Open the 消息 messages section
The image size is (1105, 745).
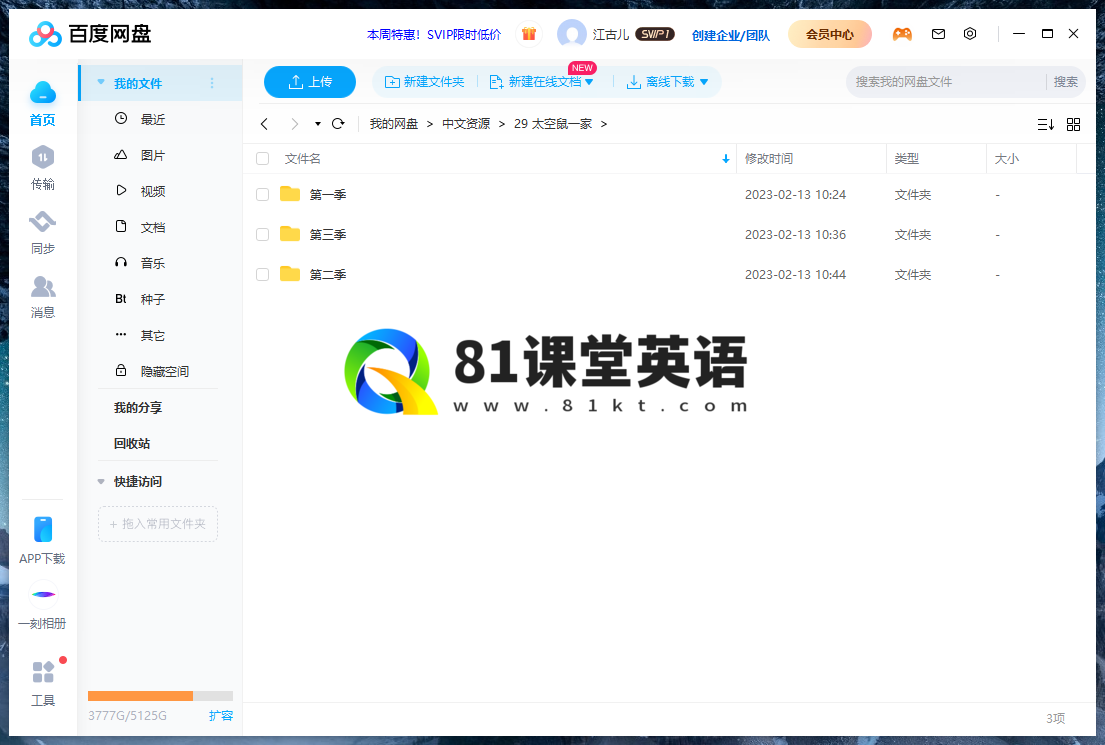click(42, 286)
